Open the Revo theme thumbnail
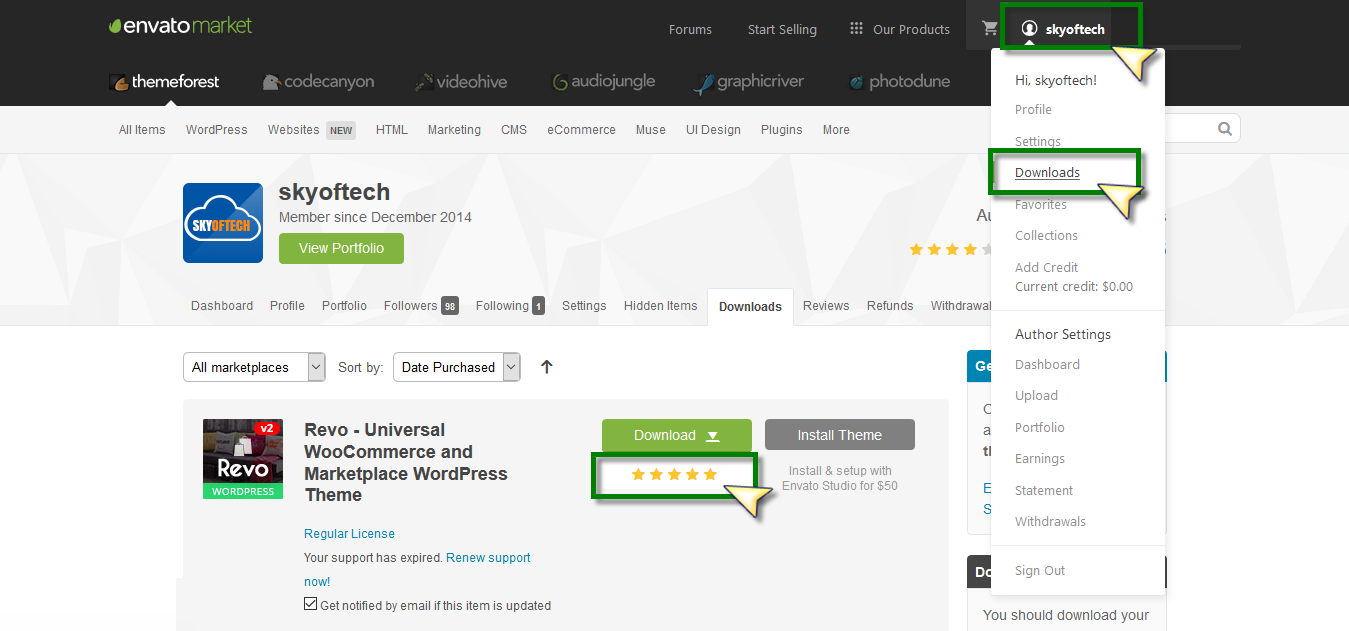This screenshot has width=1349, height=631. tap(243, 459)
